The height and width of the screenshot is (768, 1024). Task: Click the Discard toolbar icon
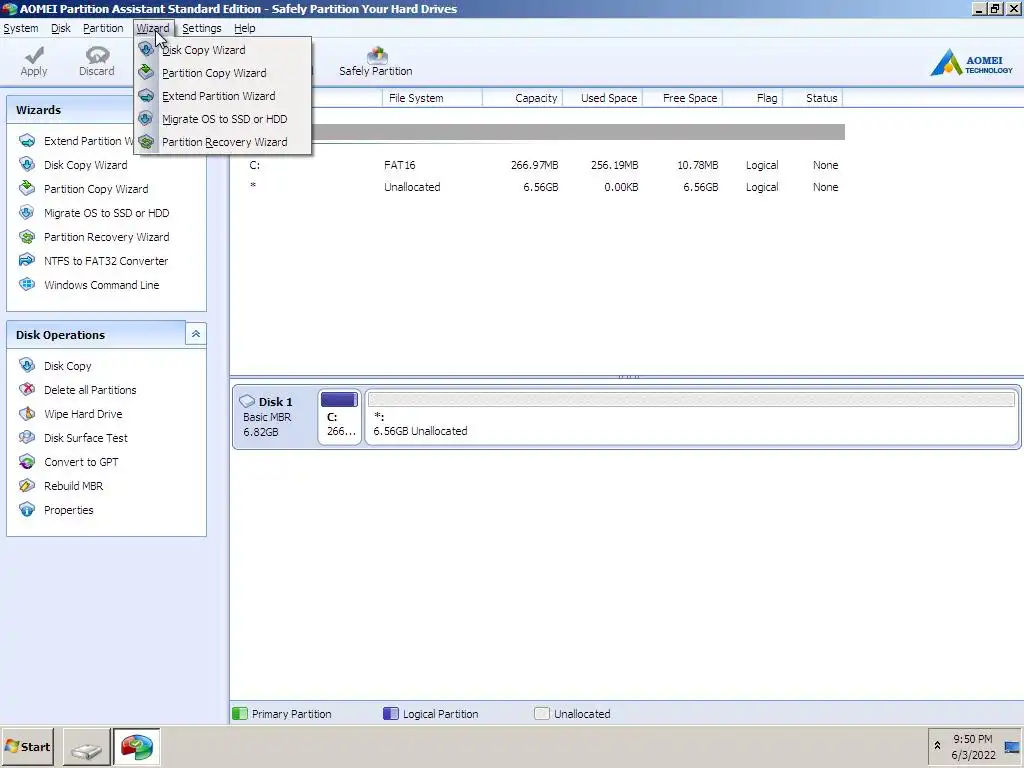point(97,55)
